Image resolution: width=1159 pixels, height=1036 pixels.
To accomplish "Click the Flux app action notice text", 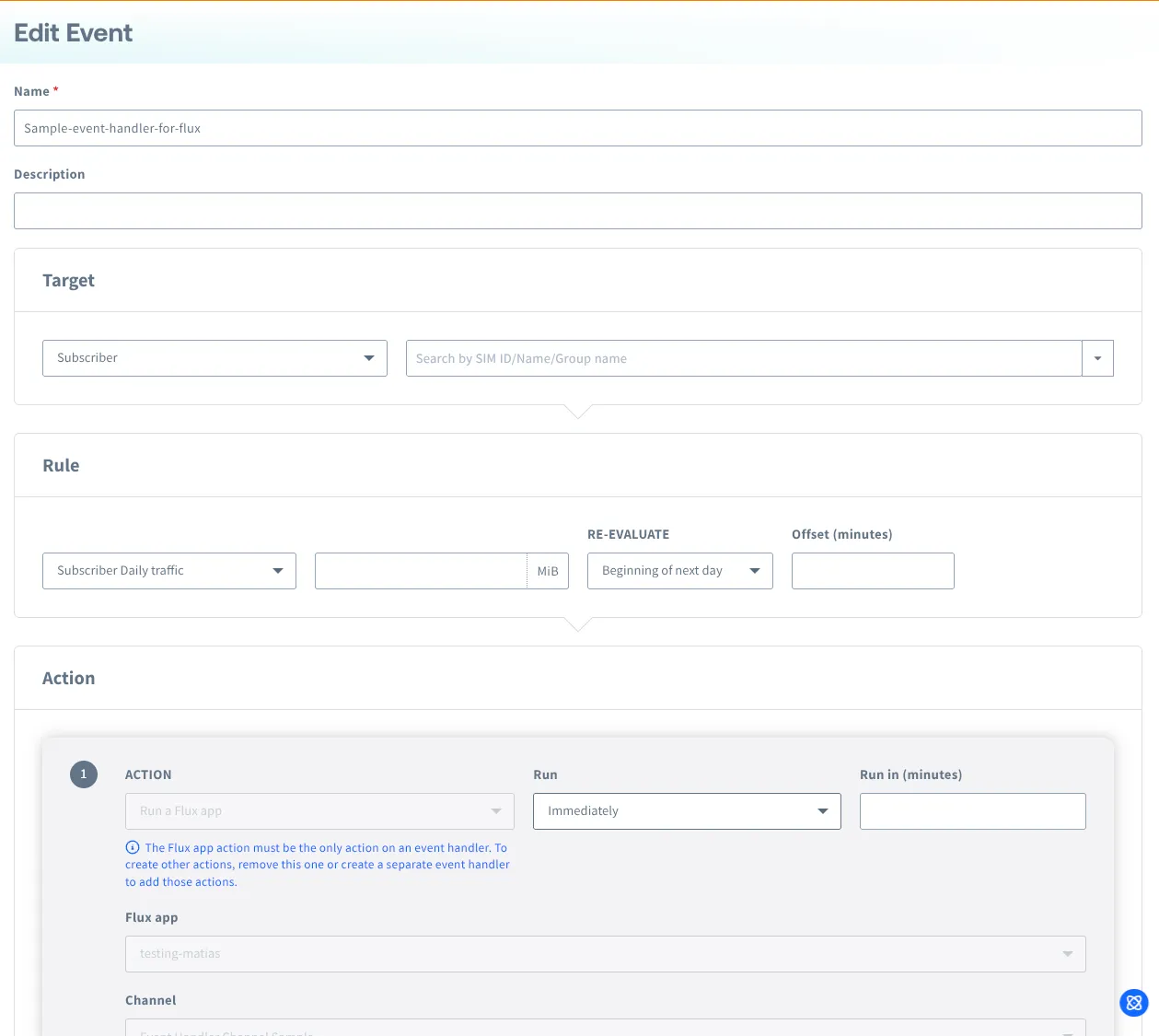I will pyautogui.click(x=318, y=865).
